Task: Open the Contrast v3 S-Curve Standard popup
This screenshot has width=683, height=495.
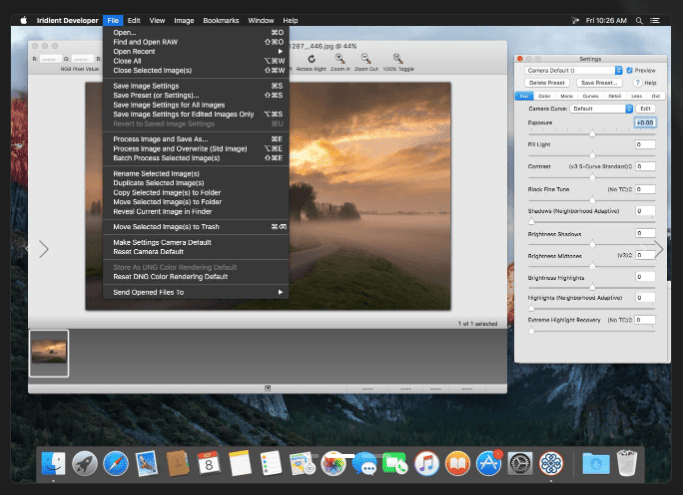Action: (600, 166)
